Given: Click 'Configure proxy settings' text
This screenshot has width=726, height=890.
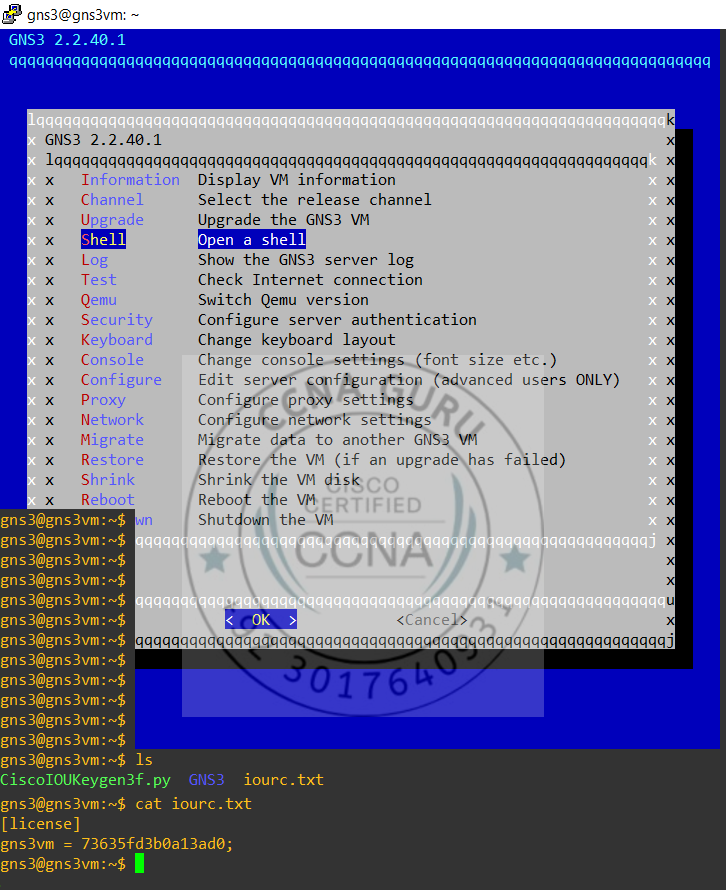Looking at the screenshot, I should pyautogui.click(x=306, y=400).
